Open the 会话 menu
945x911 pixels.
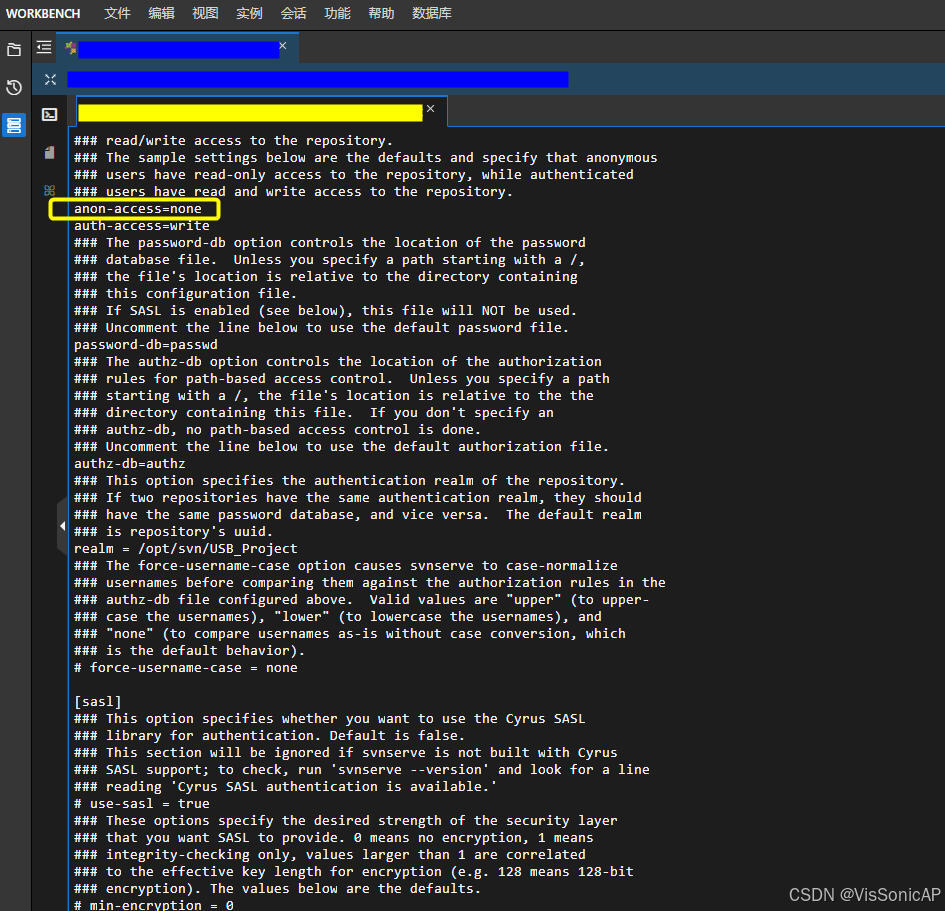click(293, 13)
